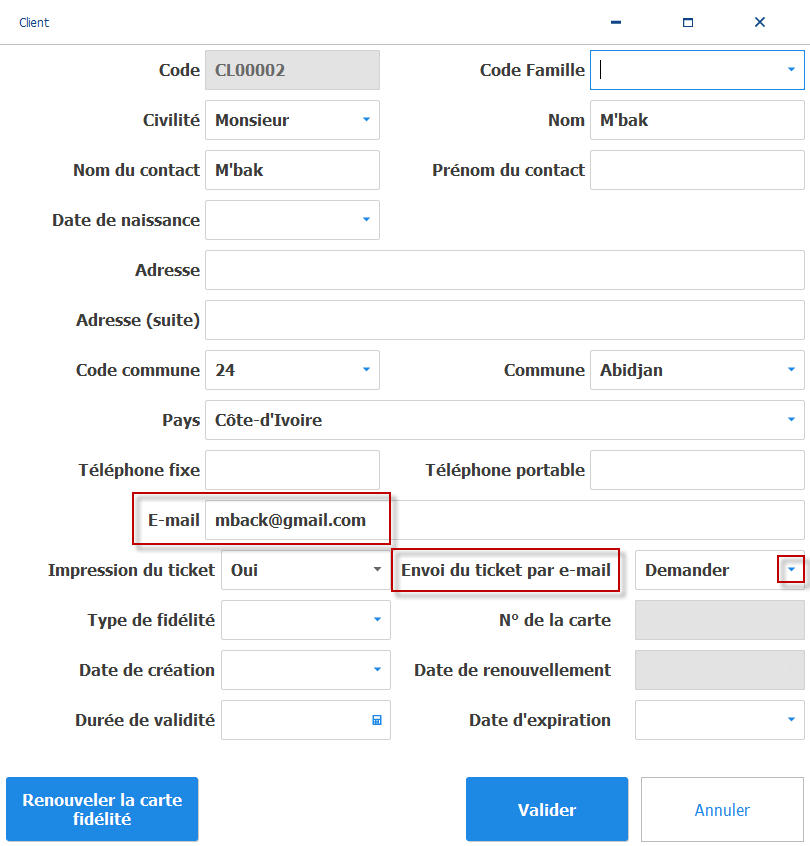Click the Type de fidélité label

coord(151,620)
